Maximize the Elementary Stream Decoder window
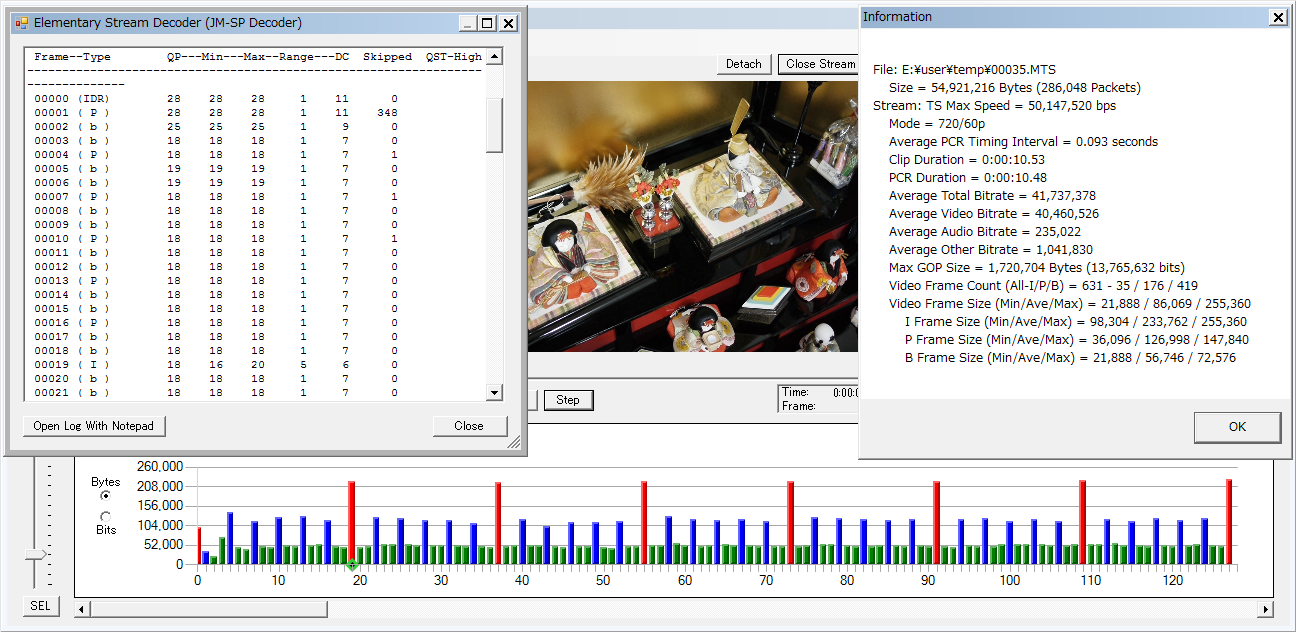Screen dimensions: 1296x632 487,23
